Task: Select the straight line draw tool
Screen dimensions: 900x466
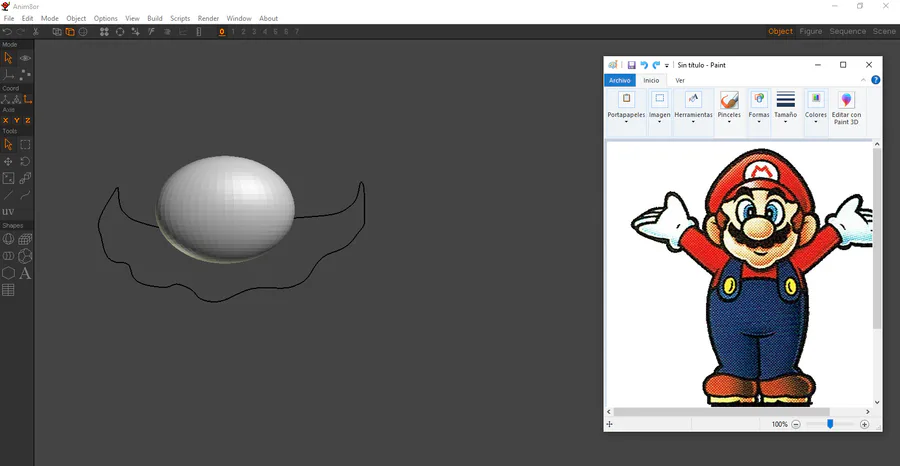Action: (8, 195)
